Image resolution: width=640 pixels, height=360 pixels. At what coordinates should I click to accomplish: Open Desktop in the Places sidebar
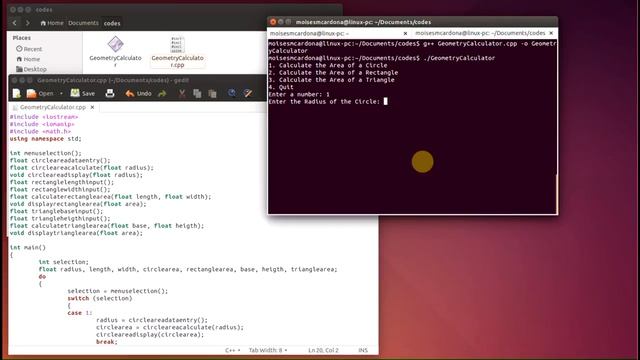point(31,69)
